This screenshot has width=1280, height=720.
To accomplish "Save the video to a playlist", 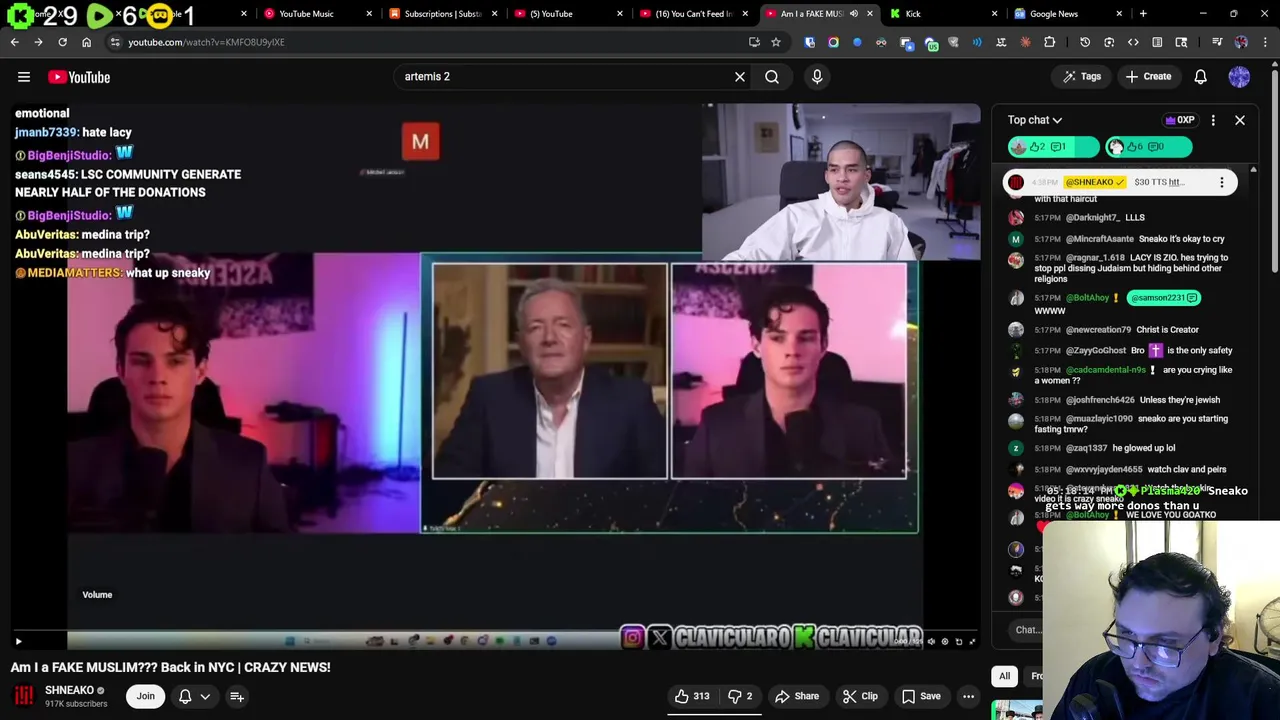I will pos(920,696).
